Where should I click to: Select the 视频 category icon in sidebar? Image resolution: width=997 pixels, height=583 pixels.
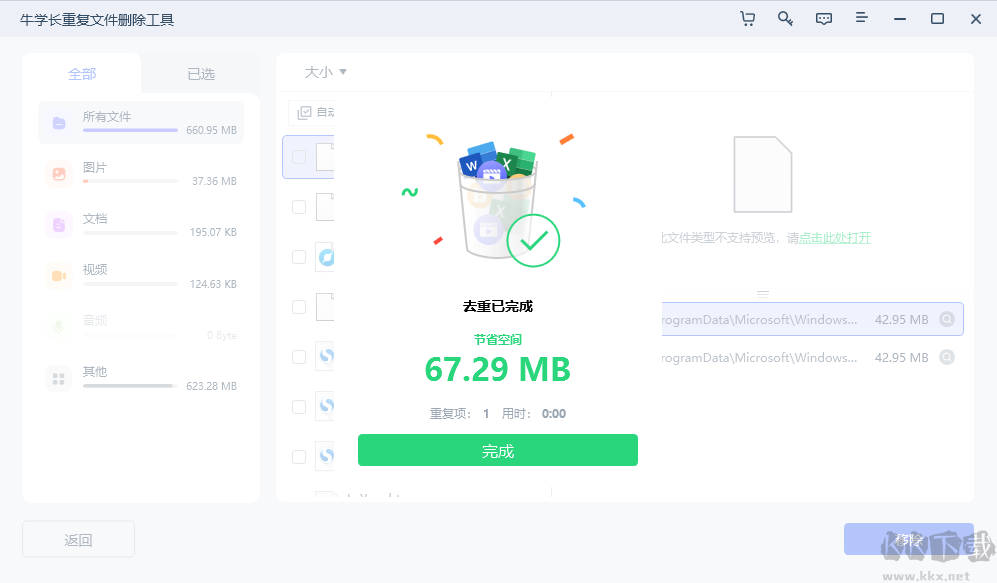[x=56, y=274]
